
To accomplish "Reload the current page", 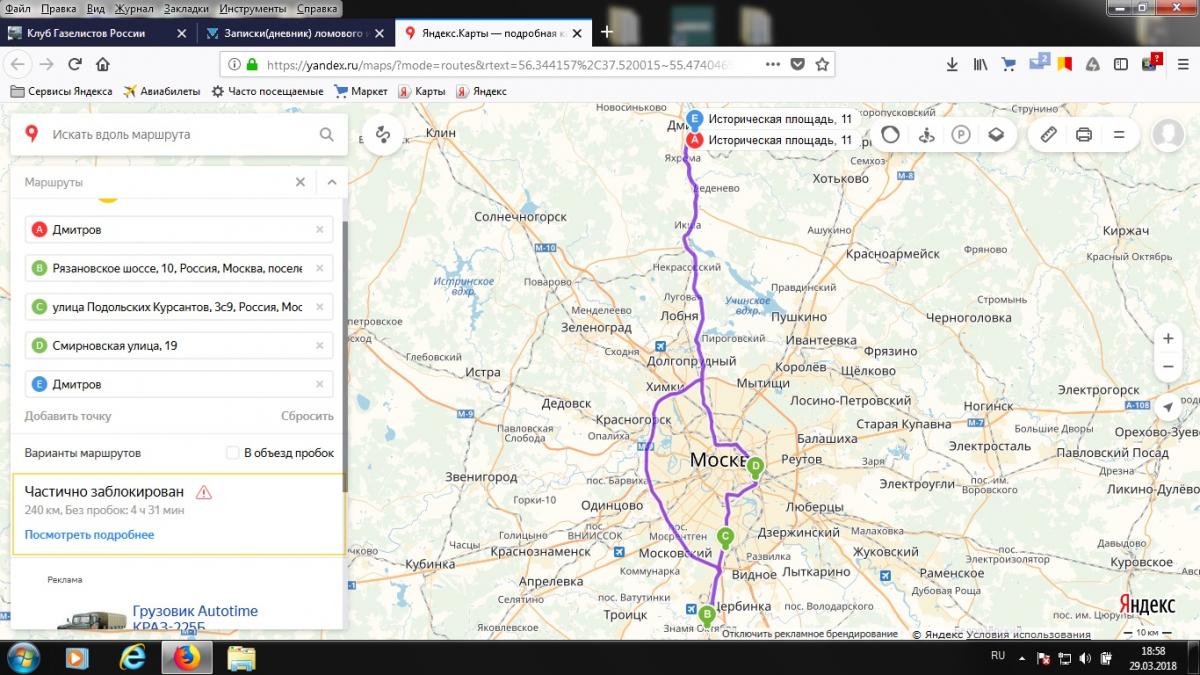I will pyautogui.click(x=74, y=64).
